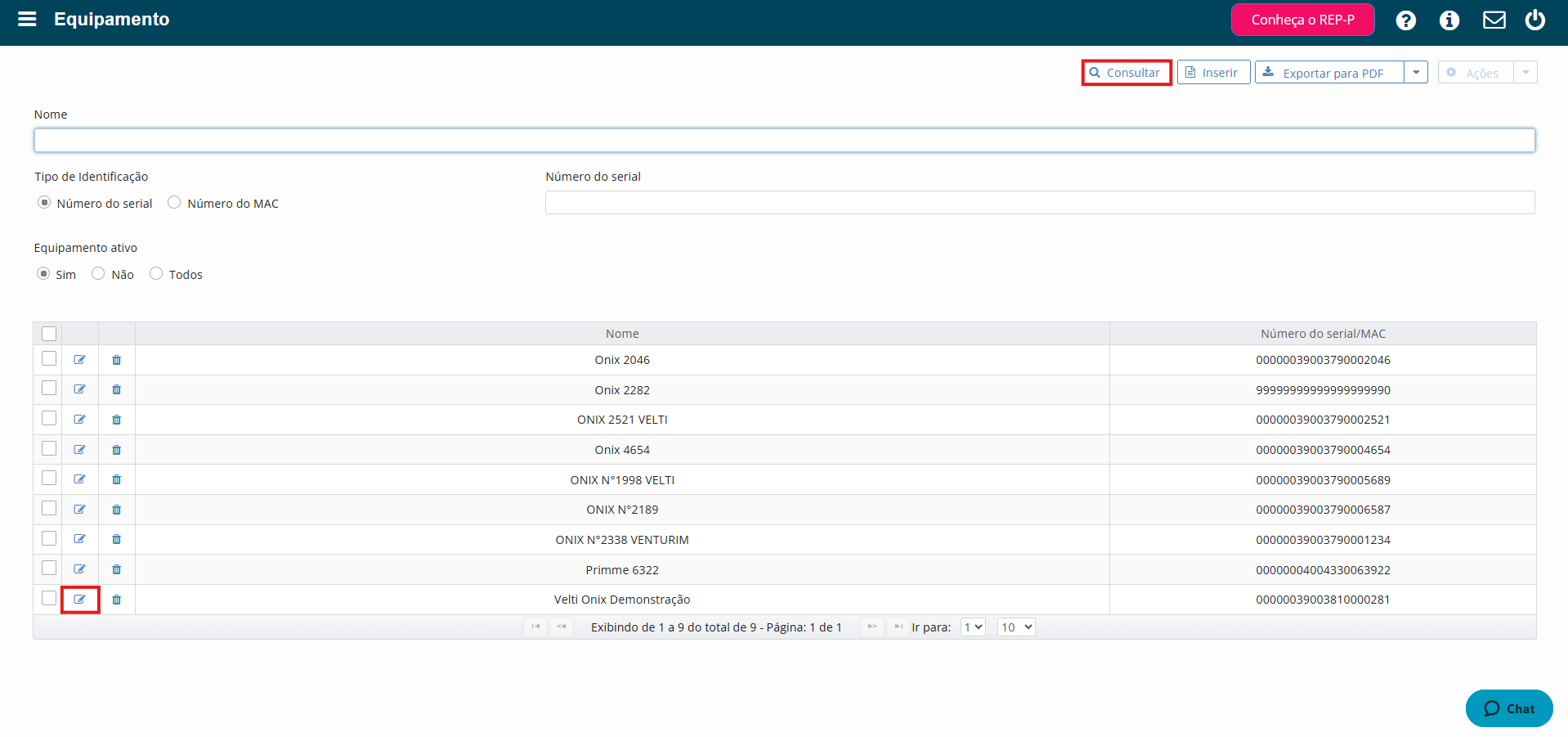Delete the Onix 2282 row

(117, 389)
